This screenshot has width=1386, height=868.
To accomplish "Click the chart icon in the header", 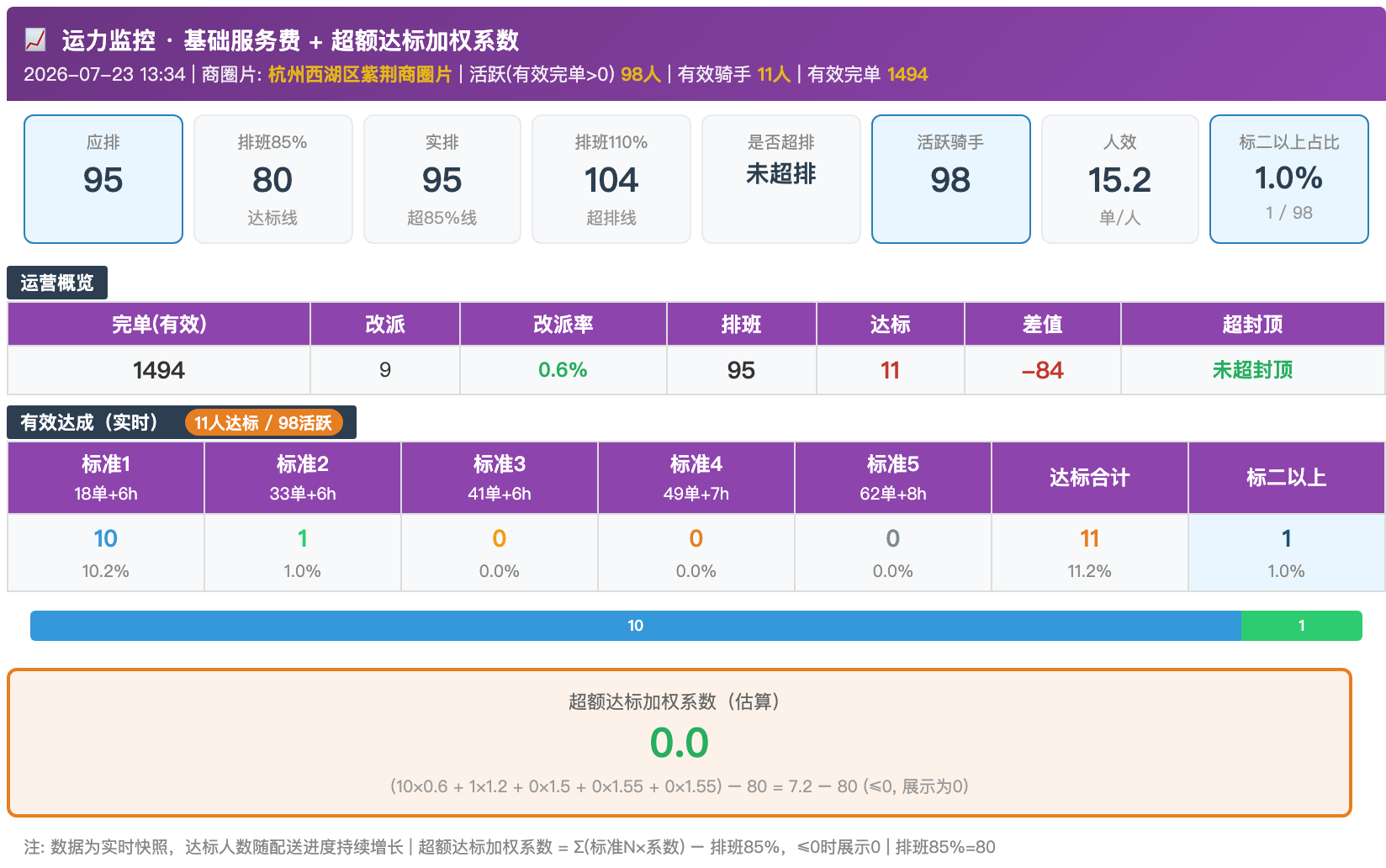I will (x=35, y=40).
